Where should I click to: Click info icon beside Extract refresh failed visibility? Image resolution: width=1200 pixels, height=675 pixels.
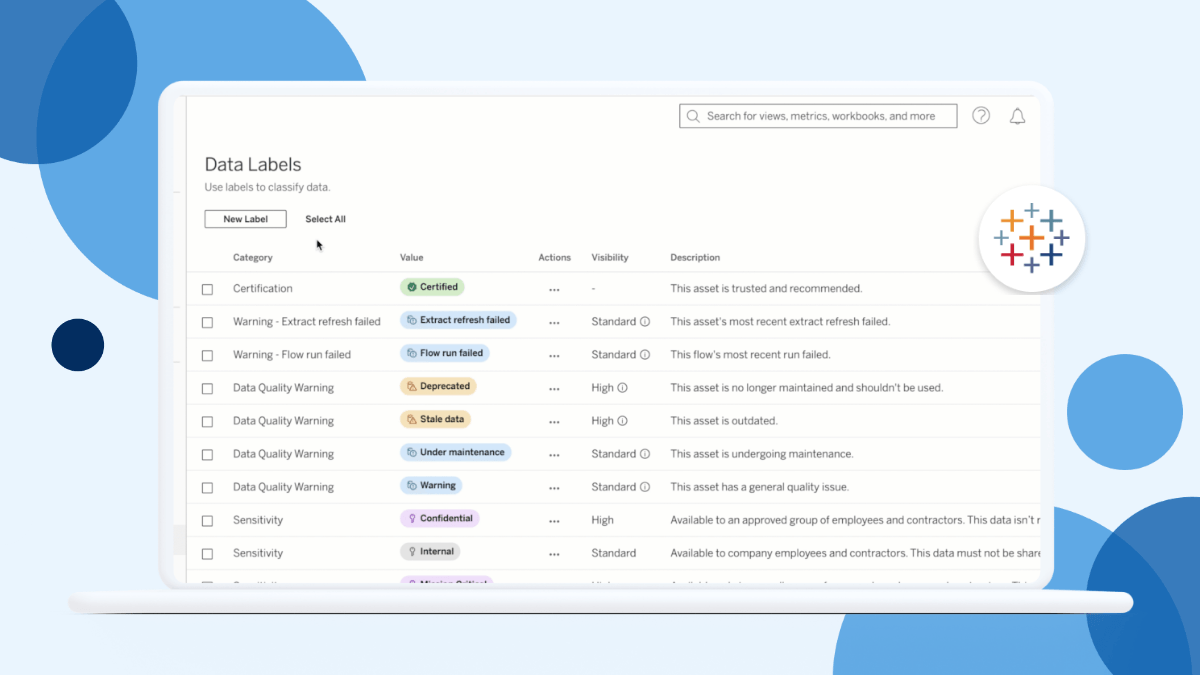coord(645,322)
